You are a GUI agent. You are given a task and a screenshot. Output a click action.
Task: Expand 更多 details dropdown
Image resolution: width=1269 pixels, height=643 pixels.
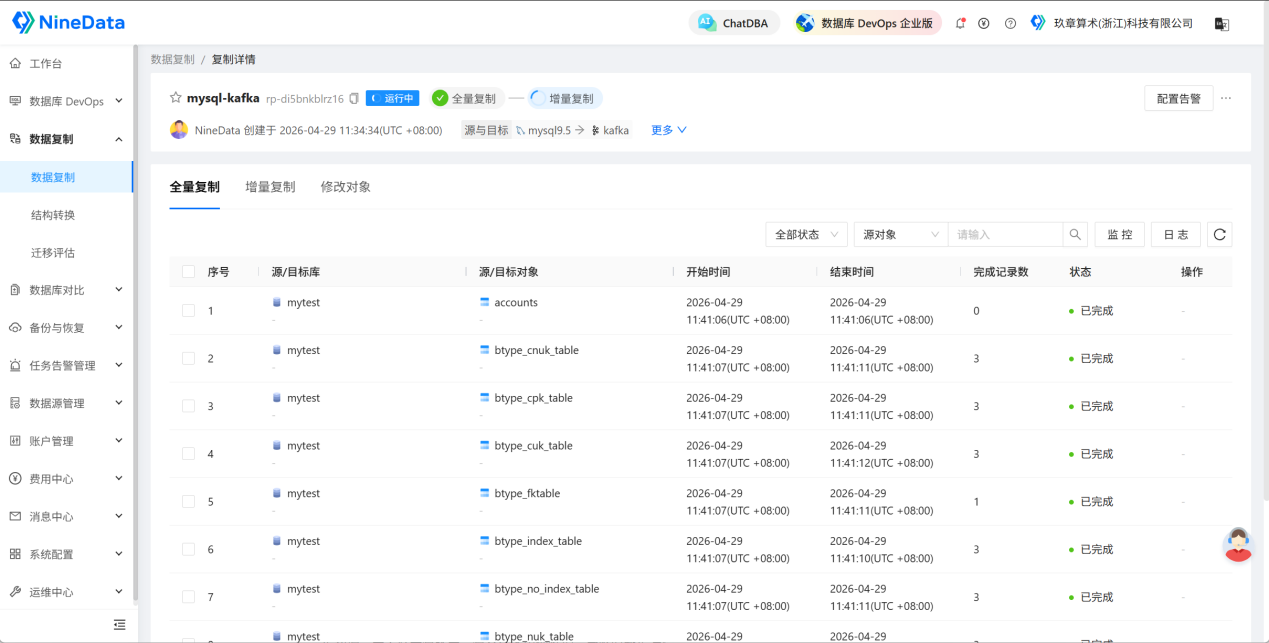coord(669,130)
